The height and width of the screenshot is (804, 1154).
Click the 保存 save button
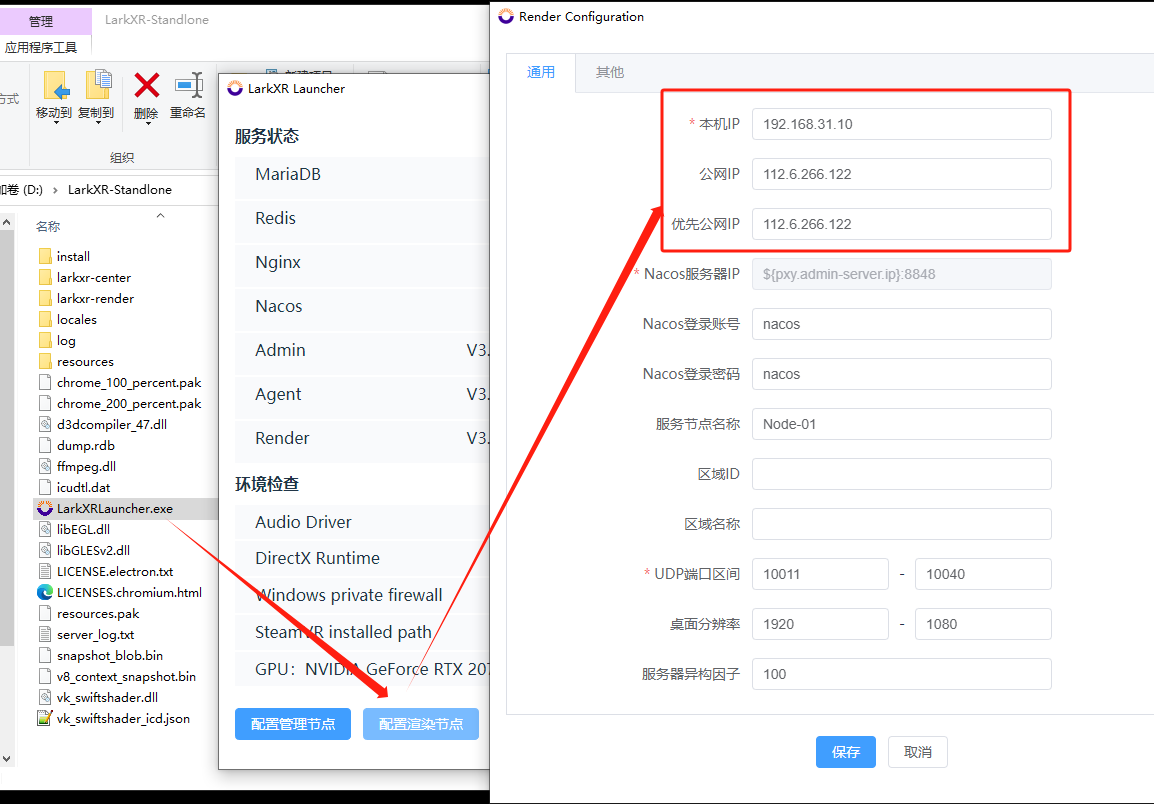coord(845,752)
